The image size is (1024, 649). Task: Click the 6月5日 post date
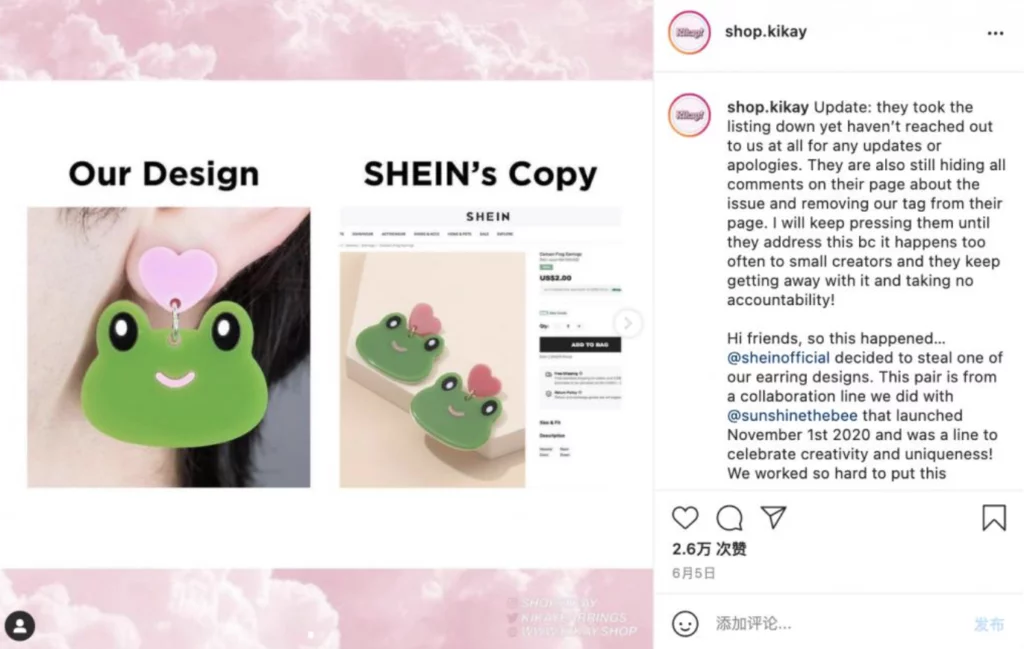pyautogui.click(x=694, y=573)
